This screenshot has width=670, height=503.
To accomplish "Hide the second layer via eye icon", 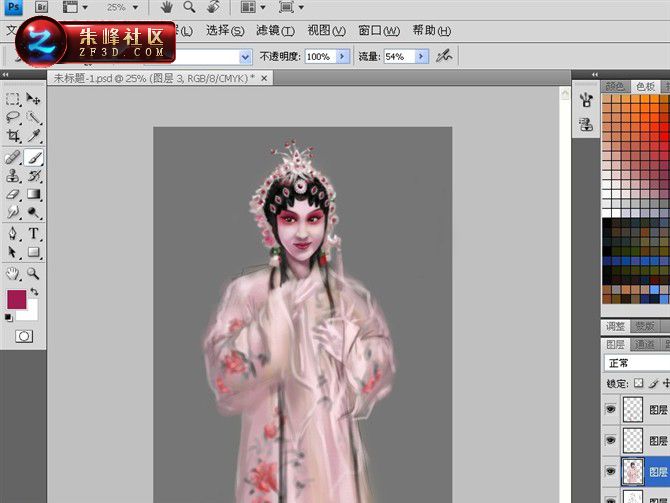I will pyautogui.click(x=611, y=440).
